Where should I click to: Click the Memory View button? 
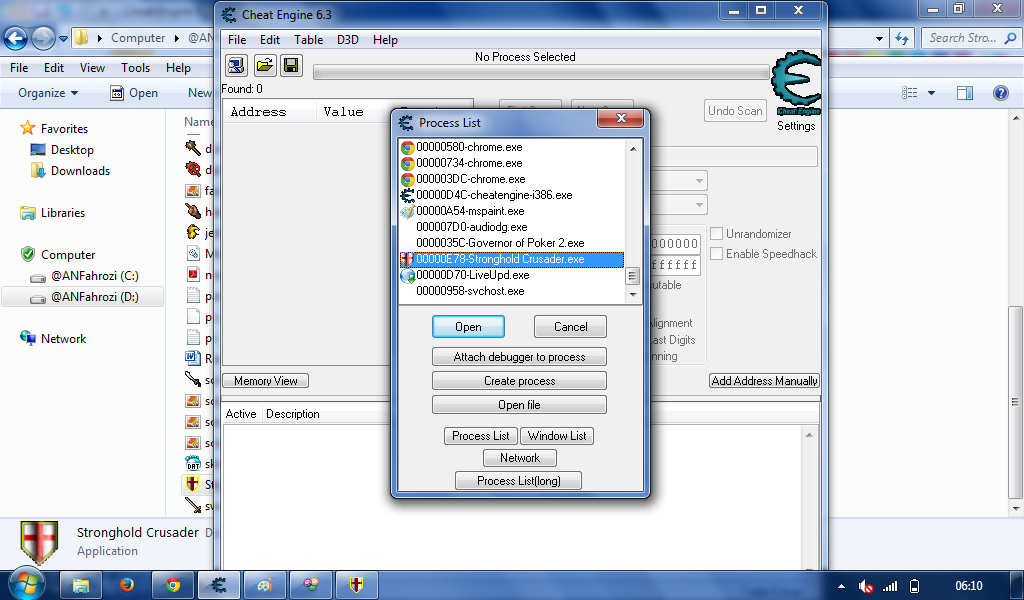point(266,381)
